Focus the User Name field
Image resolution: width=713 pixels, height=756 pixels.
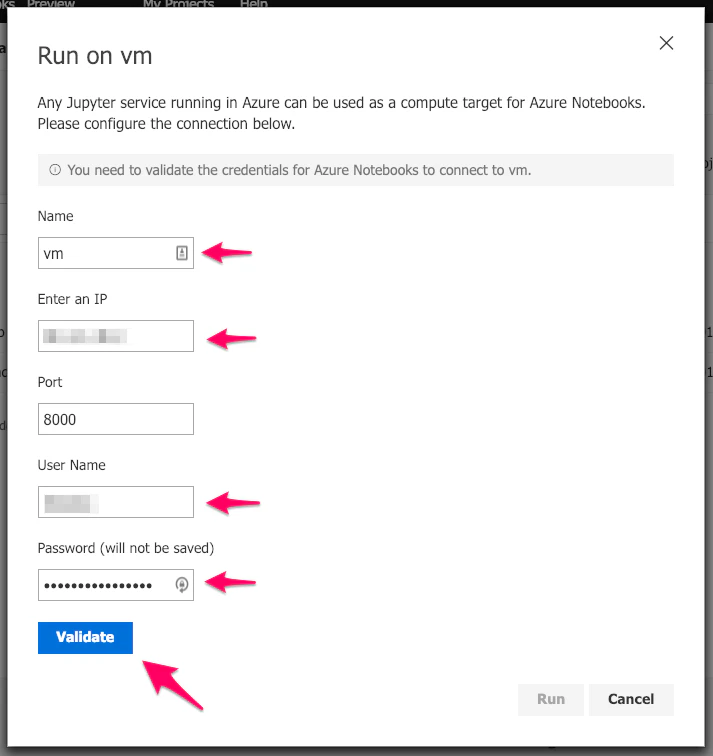pos(116,502)
